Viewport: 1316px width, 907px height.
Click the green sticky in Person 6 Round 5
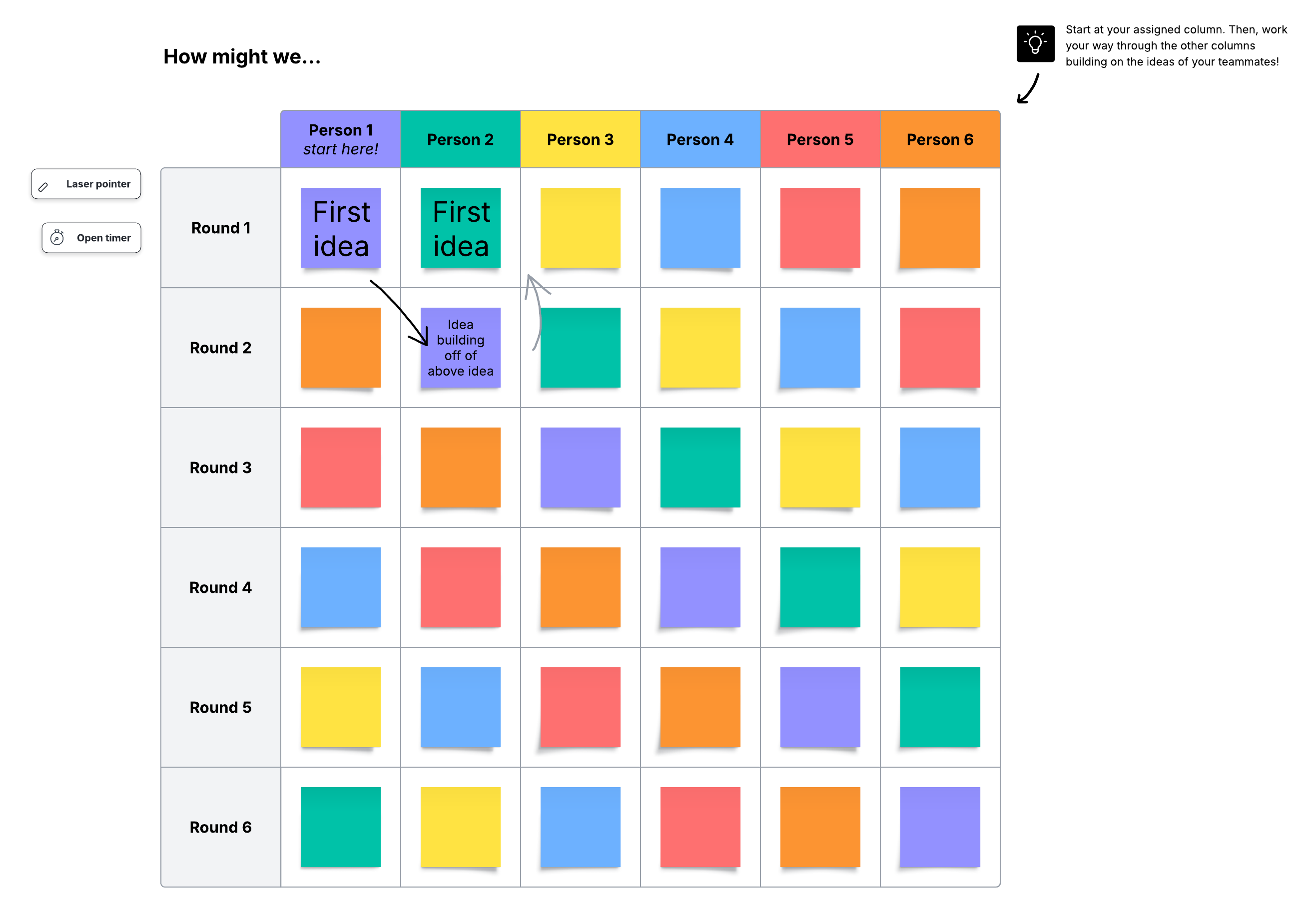click(940, 707)
